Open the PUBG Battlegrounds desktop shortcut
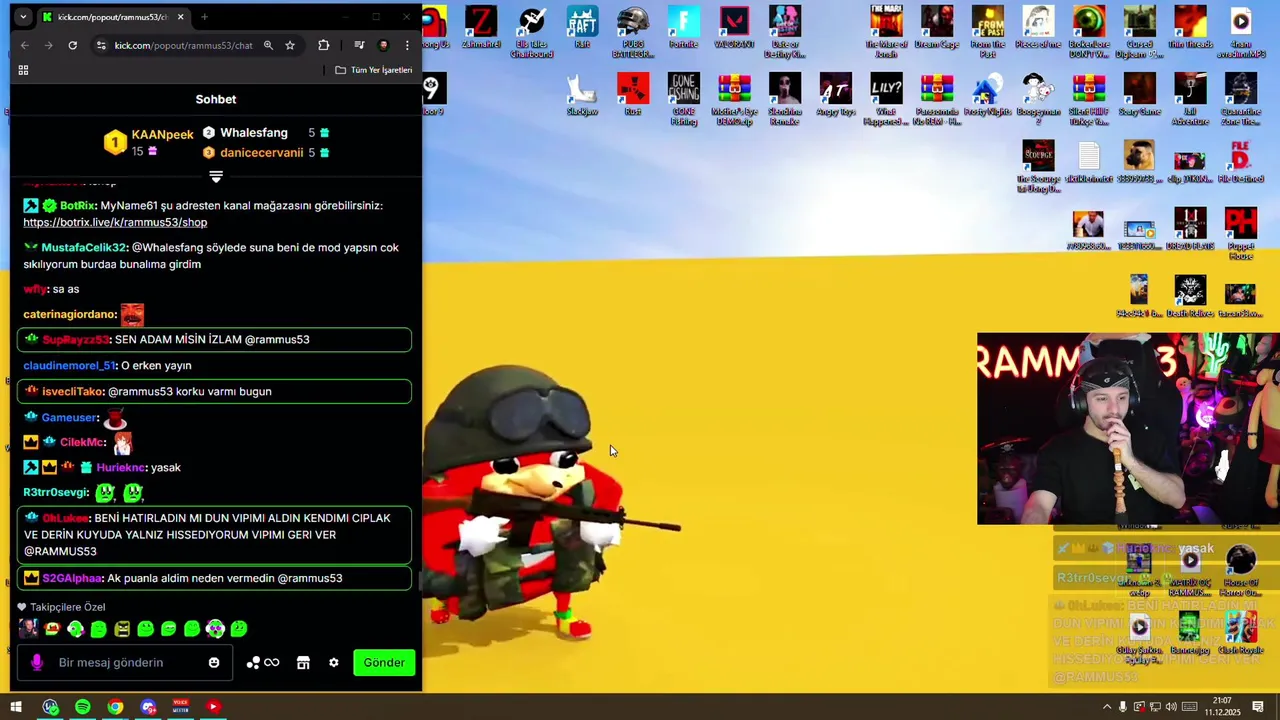 (632, 31)
